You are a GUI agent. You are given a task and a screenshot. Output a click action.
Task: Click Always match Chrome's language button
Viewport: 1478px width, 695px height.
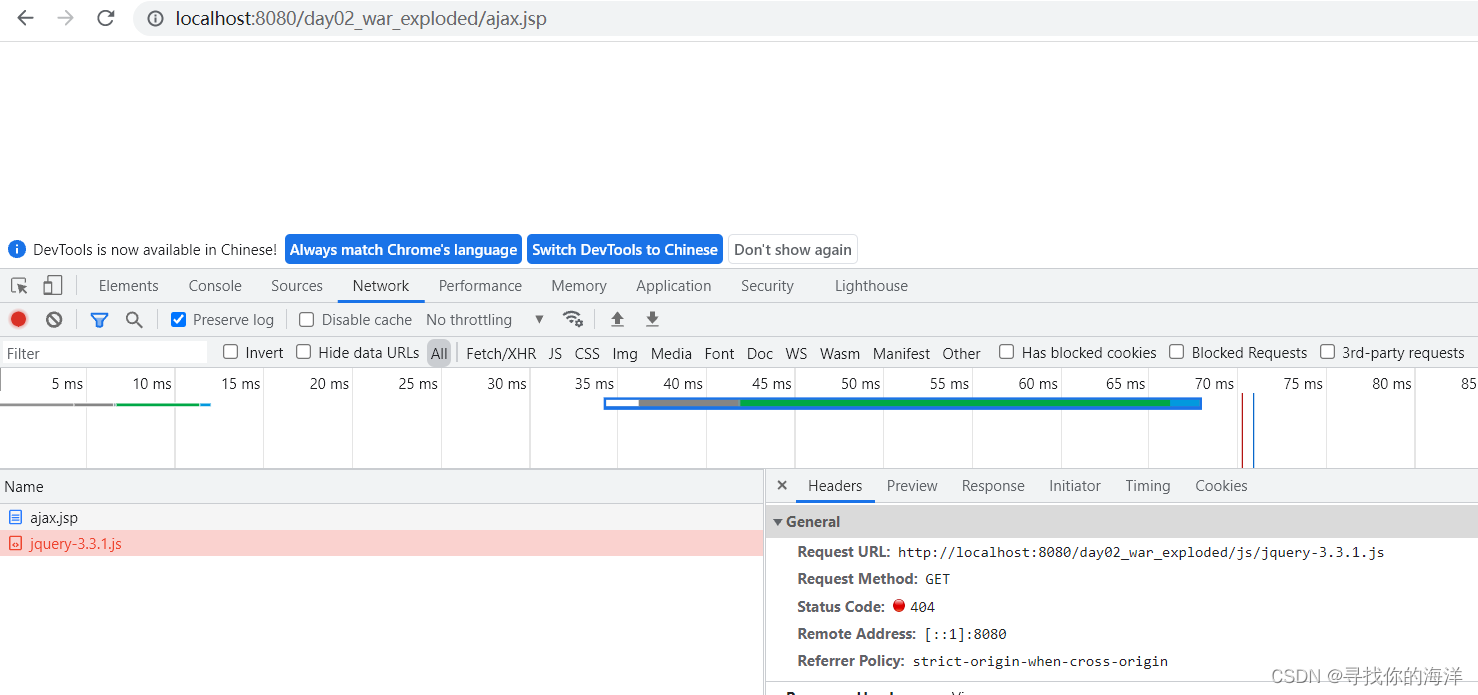pos(403,250)
